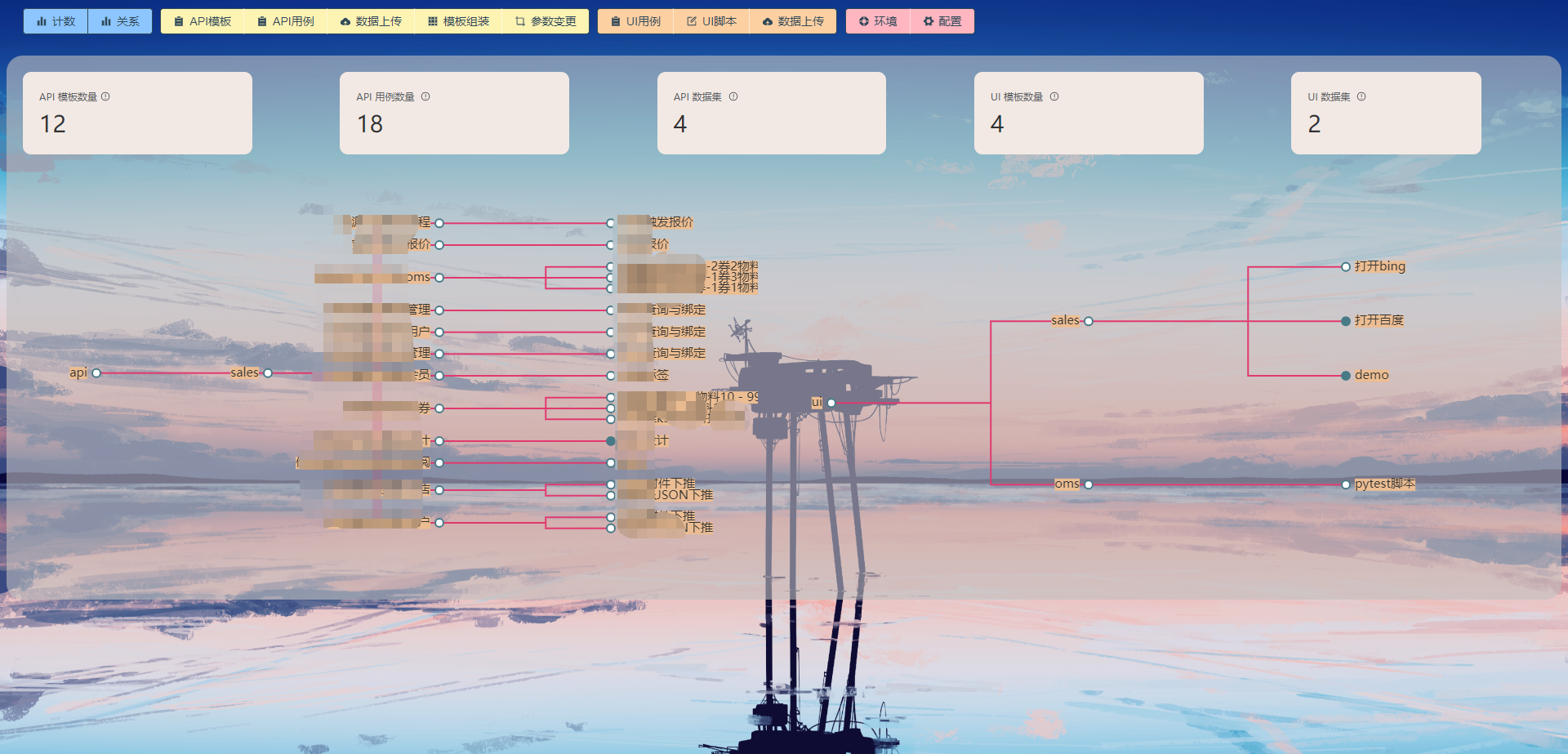Open the 模板组装 page
This screenshot has width=1568, height=754.
coord(458,21)
